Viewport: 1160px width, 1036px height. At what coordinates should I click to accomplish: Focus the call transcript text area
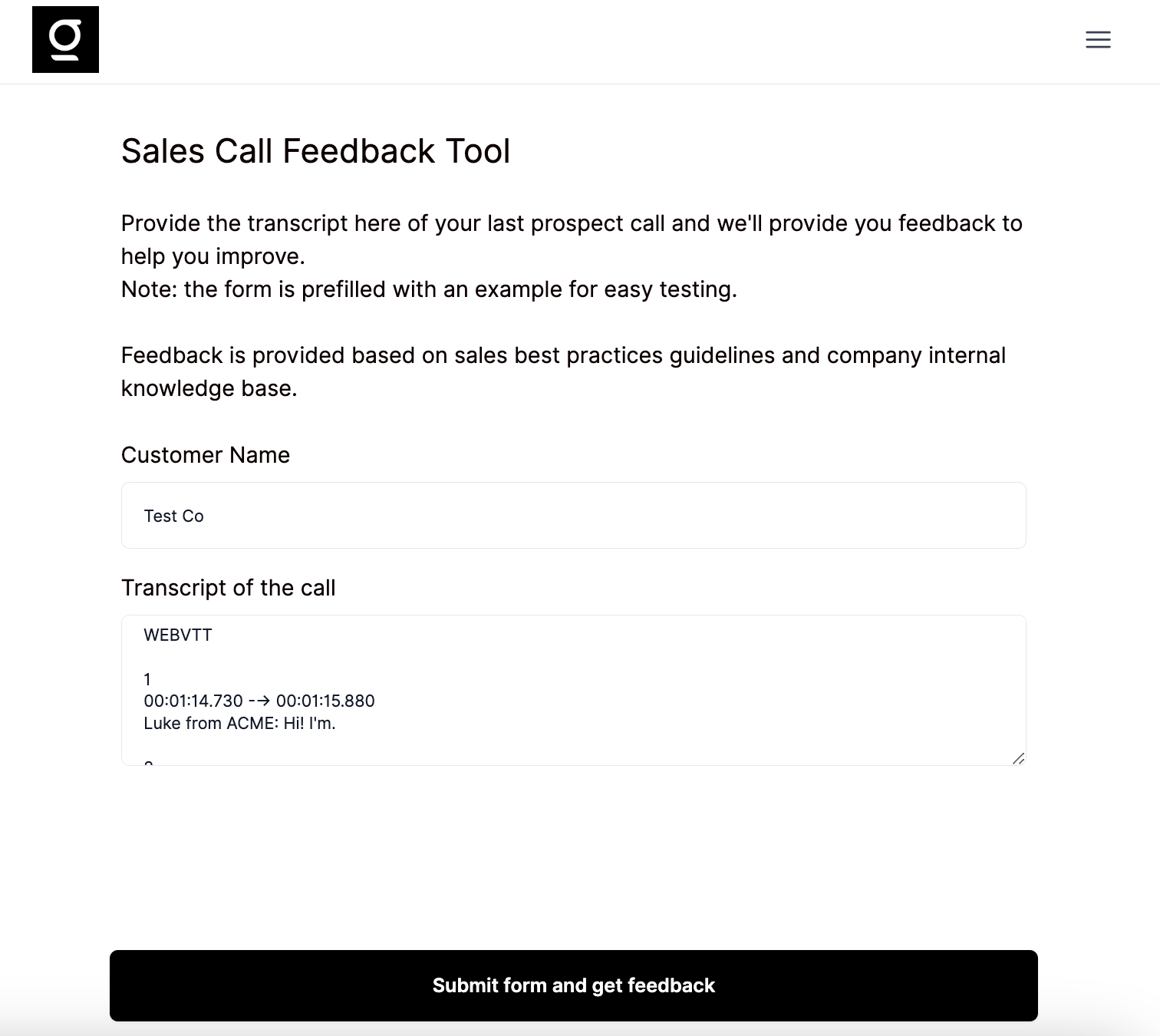click(573, 690)
